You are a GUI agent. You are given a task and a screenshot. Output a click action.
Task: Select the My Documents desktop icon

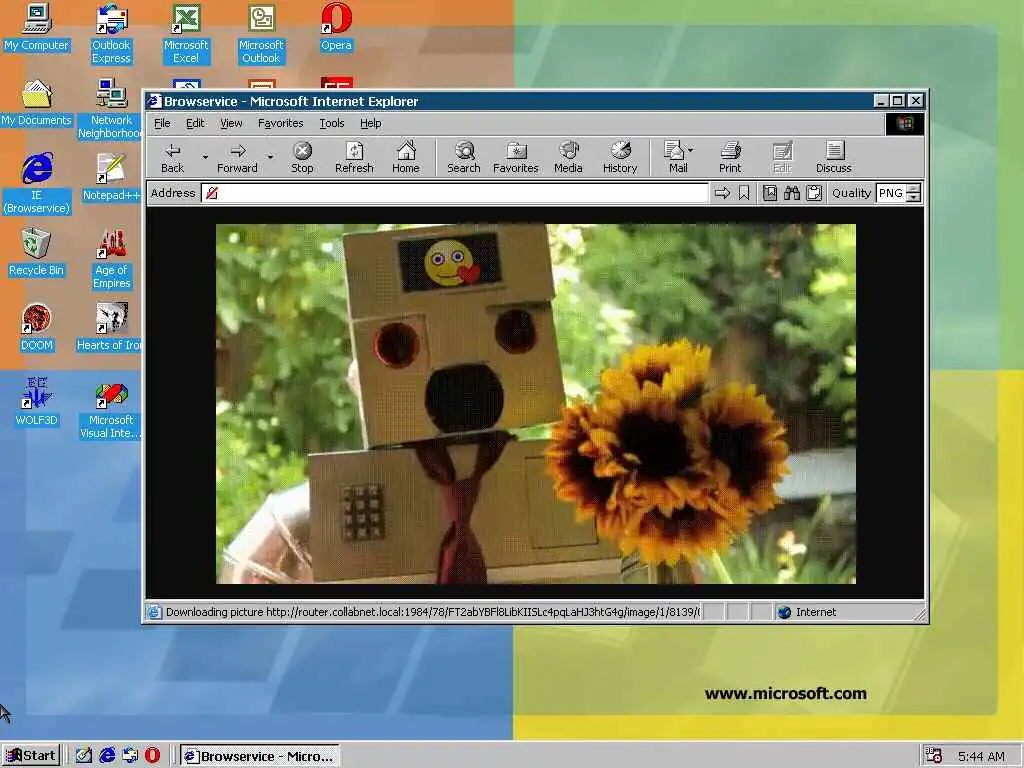tap(36, 103)
